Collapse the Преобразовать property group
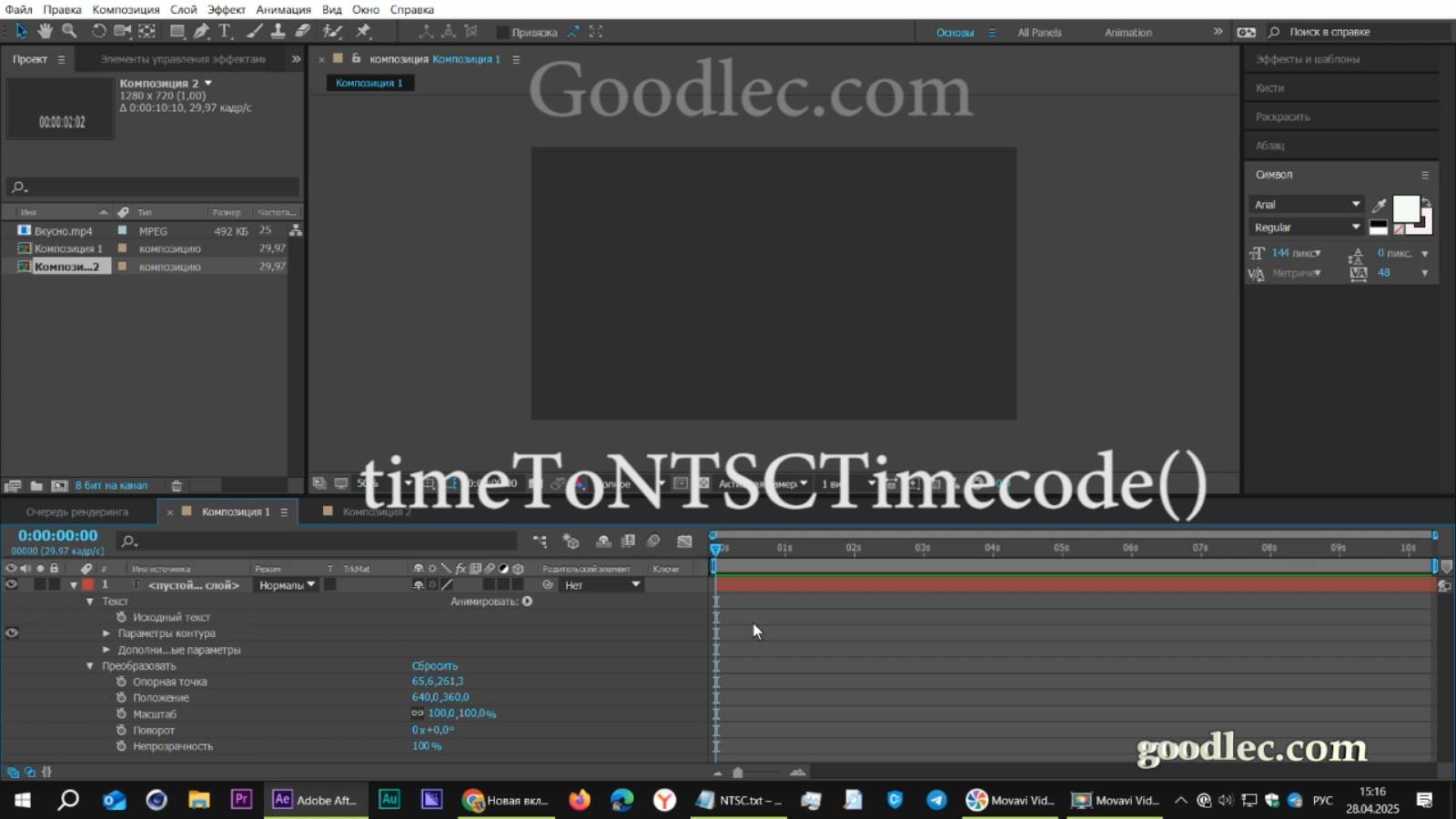 pos(89,666)
